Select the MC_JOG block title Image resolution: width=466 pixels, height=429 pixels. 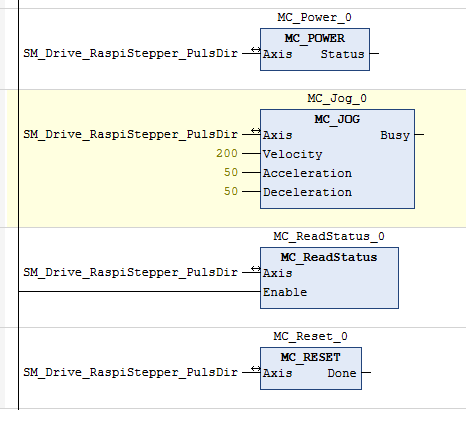click(x=337, y=119)
